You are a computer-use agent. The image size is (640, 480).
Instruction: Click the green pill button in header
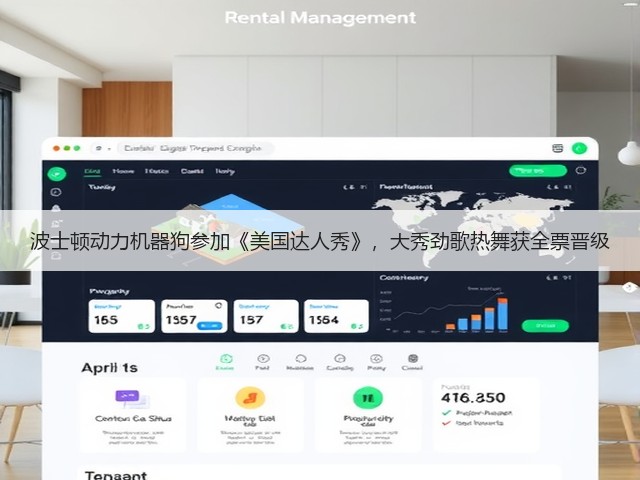click(538, 171)
